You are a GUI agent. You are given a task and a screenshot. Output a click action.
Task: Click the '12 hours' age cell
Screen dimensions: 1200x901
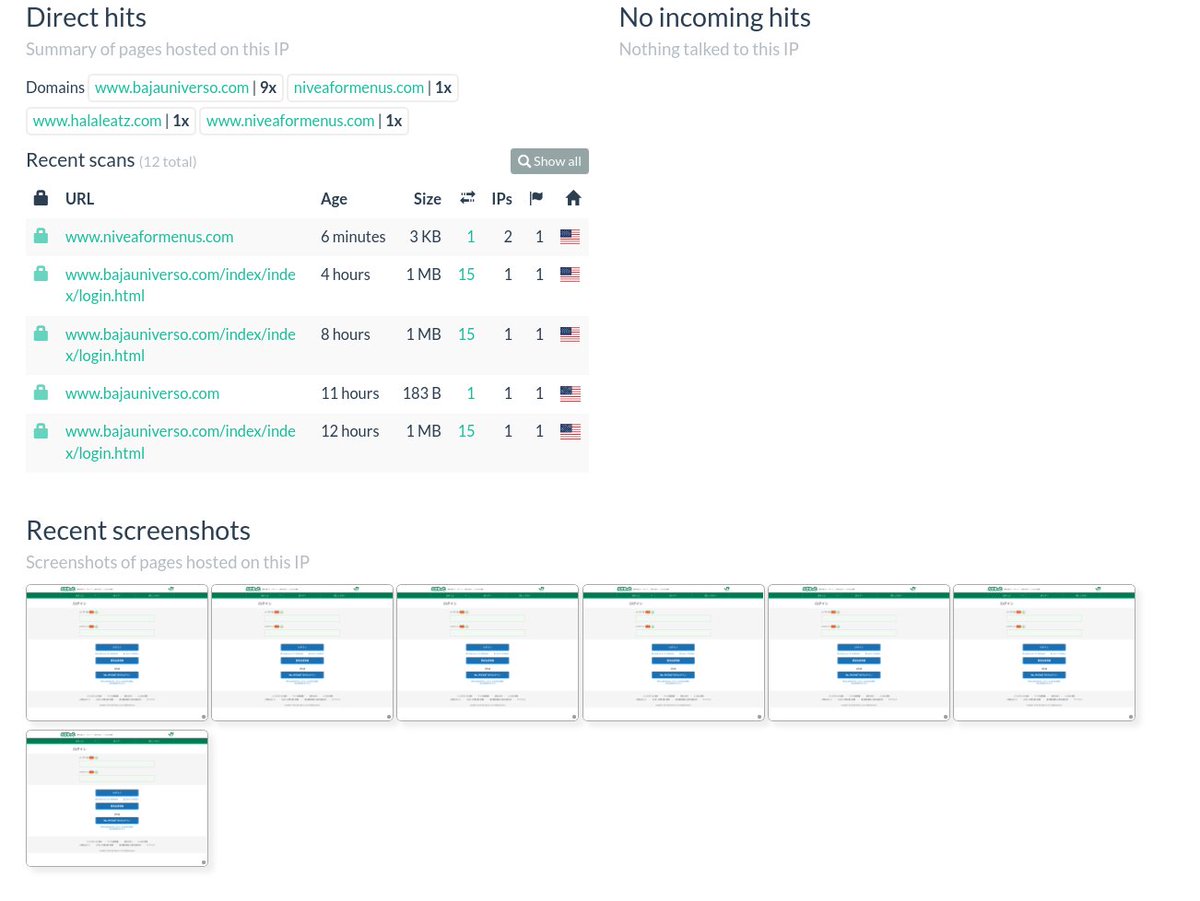[350, 431]
